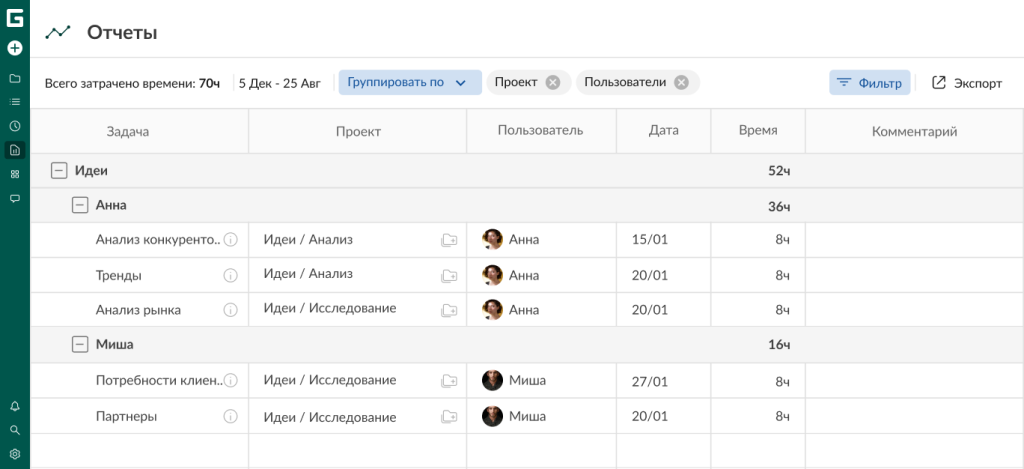The height and width of the screenshot is (469, 1024).
Task: Click info icon for Анализ рынка task
Action: (x=231, y=310)
